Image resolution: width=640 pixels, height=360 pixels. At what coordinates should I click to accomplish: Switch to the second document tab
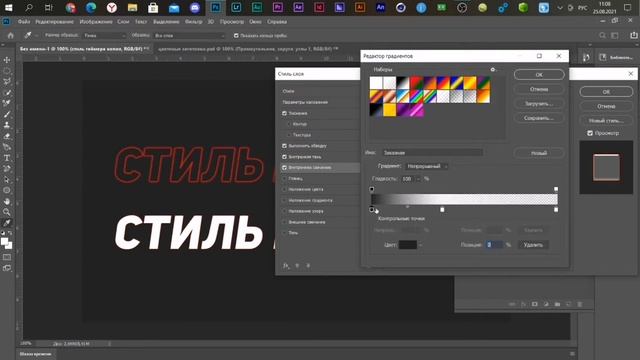248,49
